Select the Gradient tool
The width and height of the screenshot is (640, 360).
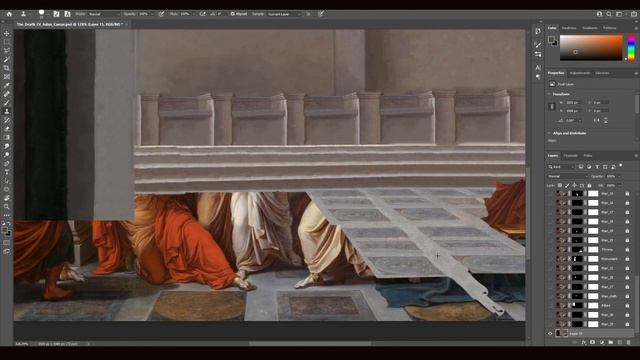(x=7, y=138)
